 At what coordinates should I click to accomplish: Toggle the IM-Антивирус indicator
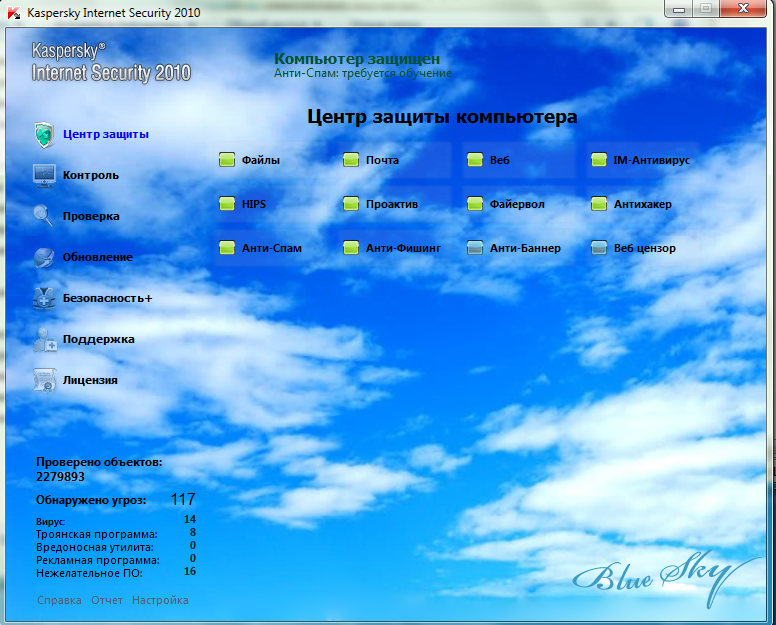tap(599, 160)
